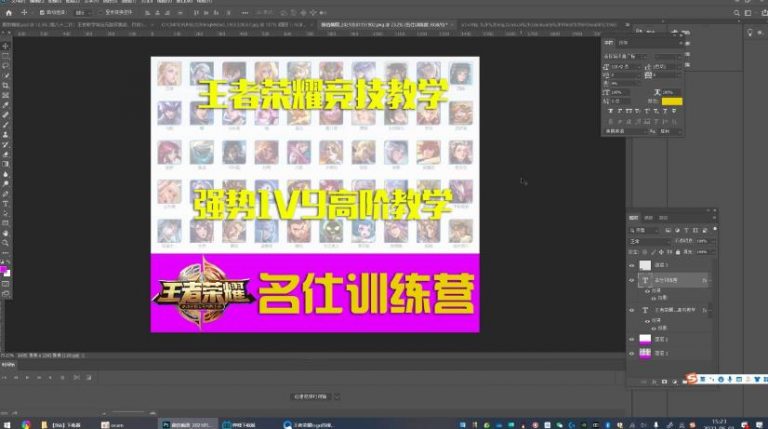The image size is (768, 429).
Task: Change screen mode at toolbar bottom
Action: [x=5, y=294]
